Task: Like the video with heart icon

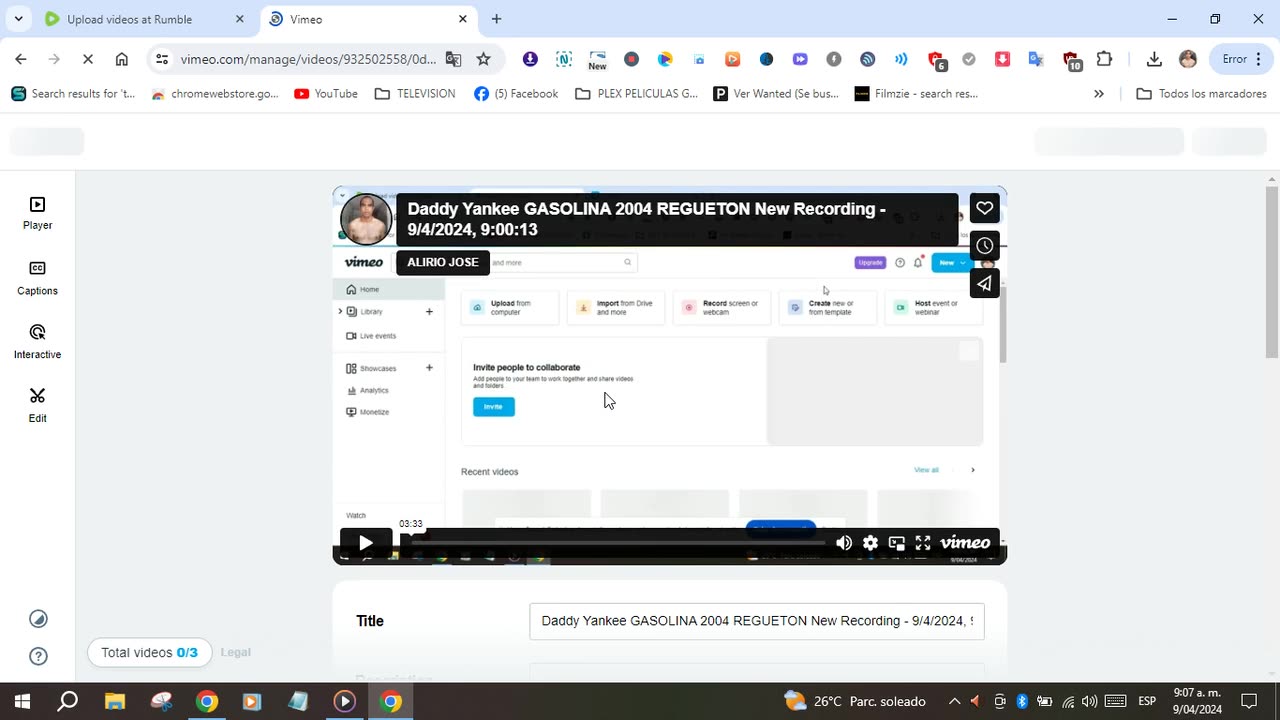Action: (x=984, y=208)
